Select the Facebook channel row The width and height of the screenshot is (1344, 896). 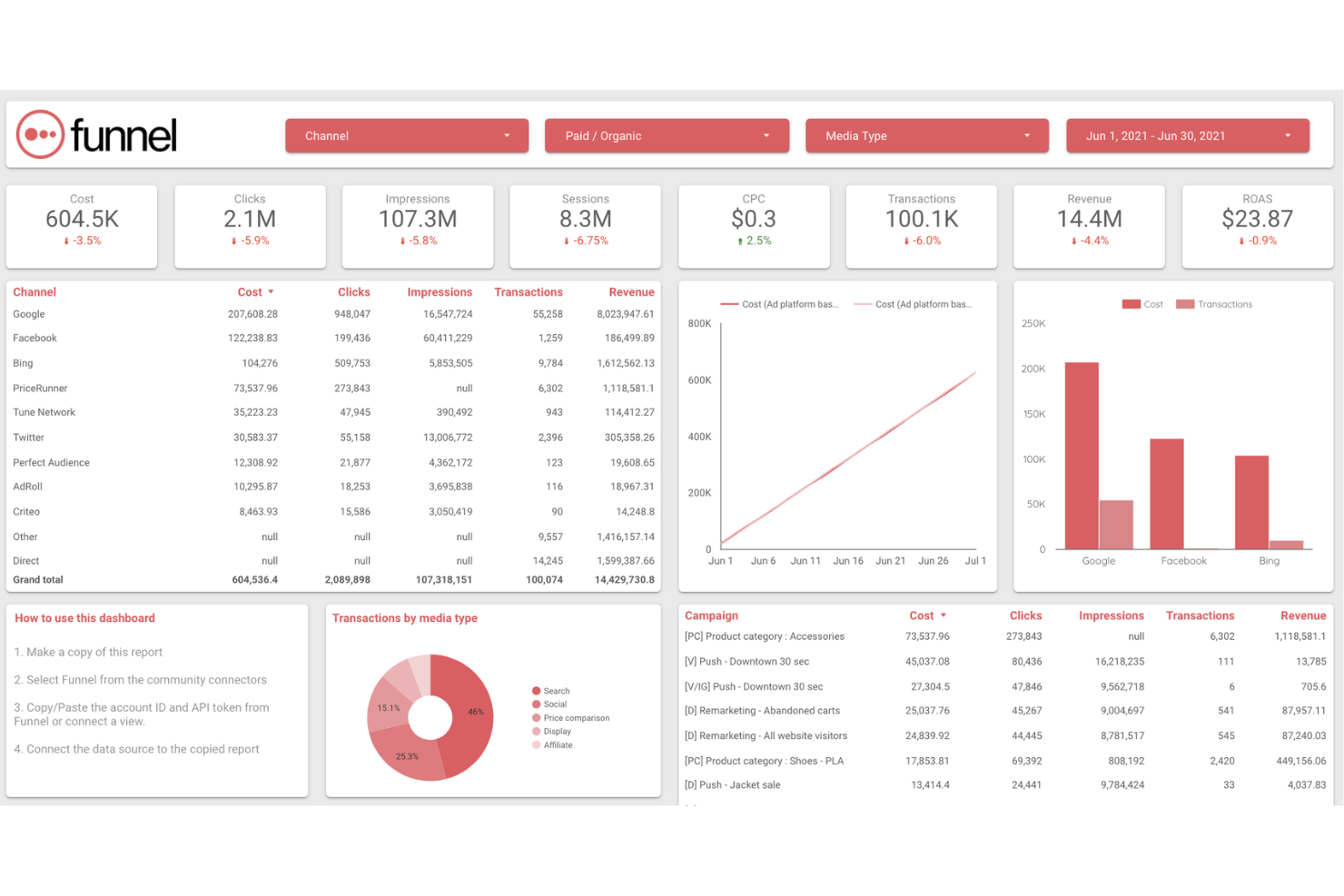[x=333, y=339]
